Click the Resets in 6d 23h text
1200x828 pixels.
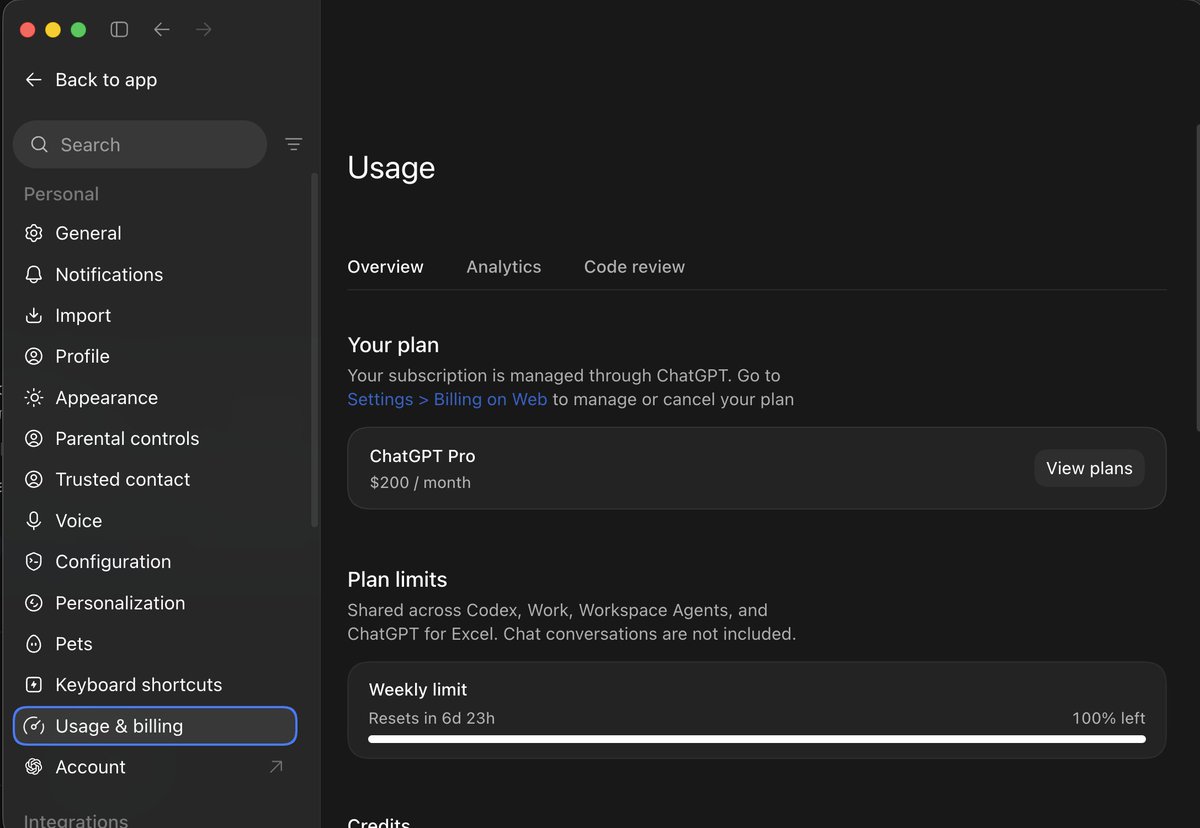tap(432, 718)
